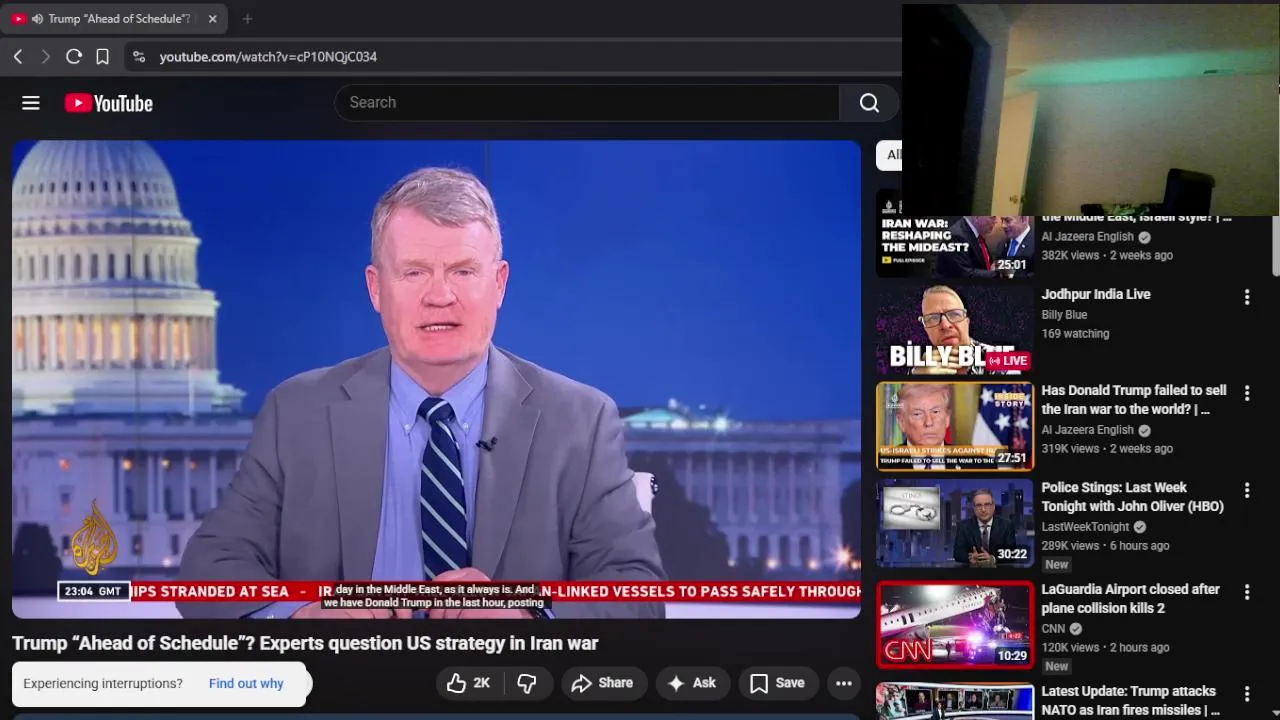
Task: Select the Trump "Ahead of Schedule" browser tab
Action: (x=114, y=18)
